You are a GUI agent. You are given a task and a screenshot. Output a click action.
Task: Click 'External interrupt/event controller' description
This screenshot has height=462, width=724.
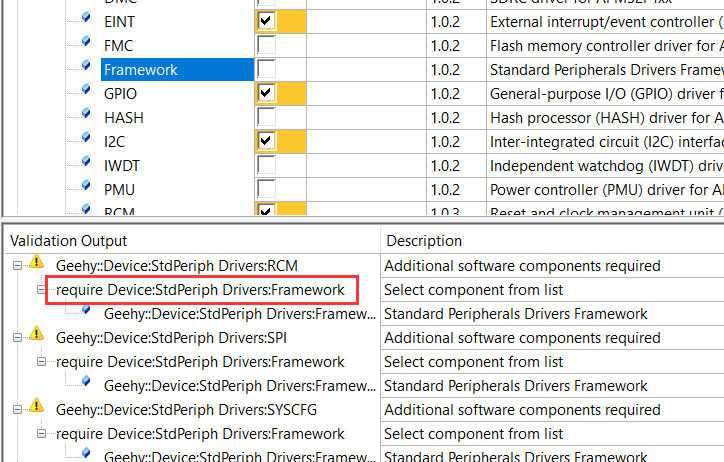point(607,22)
